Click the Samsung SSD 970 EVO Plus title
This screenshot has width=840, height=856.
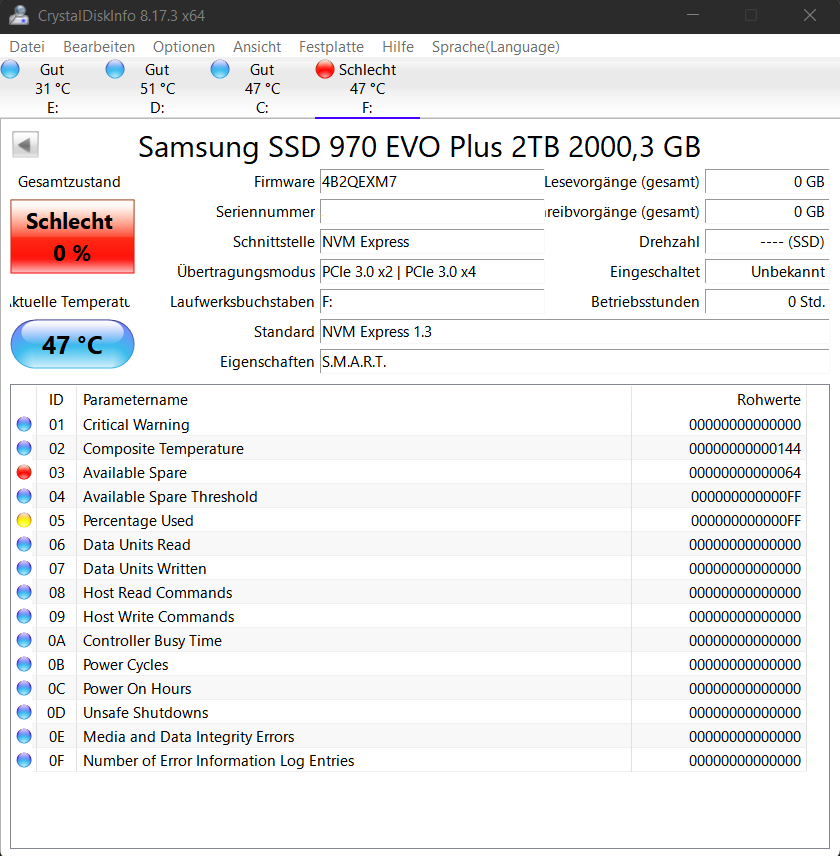(x=419, y=146)
